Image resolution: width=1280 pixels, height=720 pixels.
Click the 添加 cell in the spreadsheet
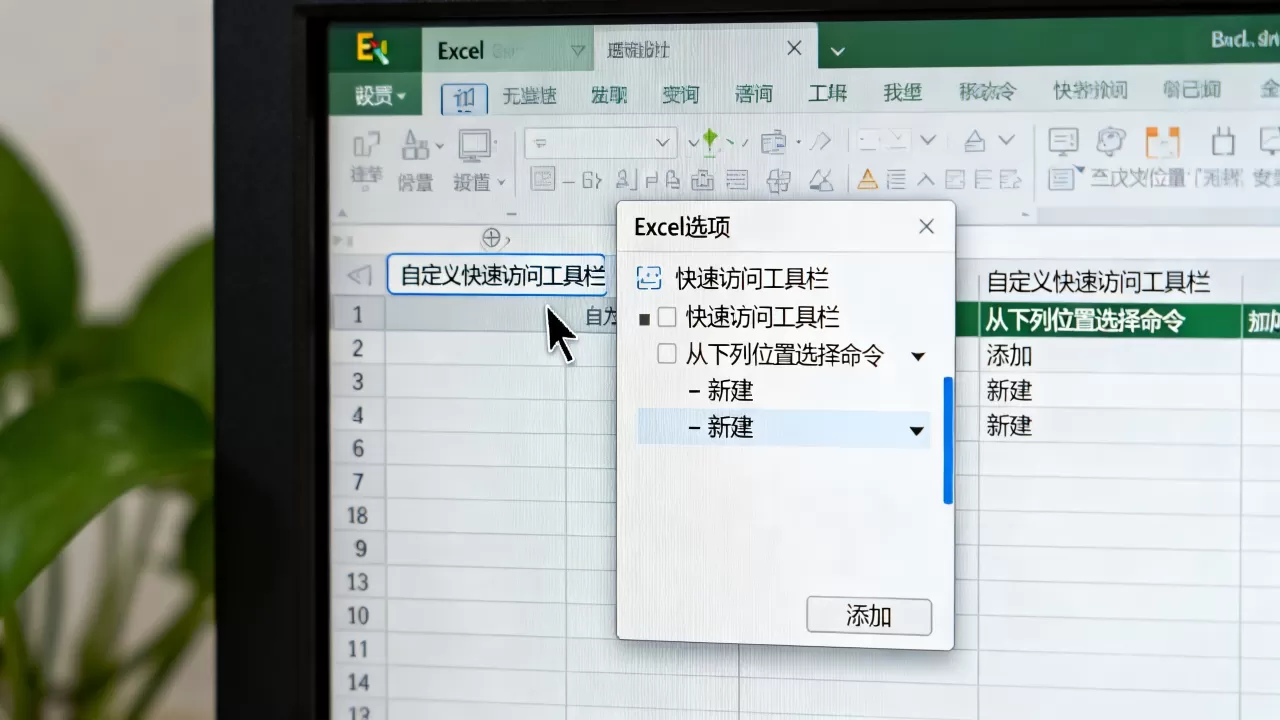point(1010,356)
